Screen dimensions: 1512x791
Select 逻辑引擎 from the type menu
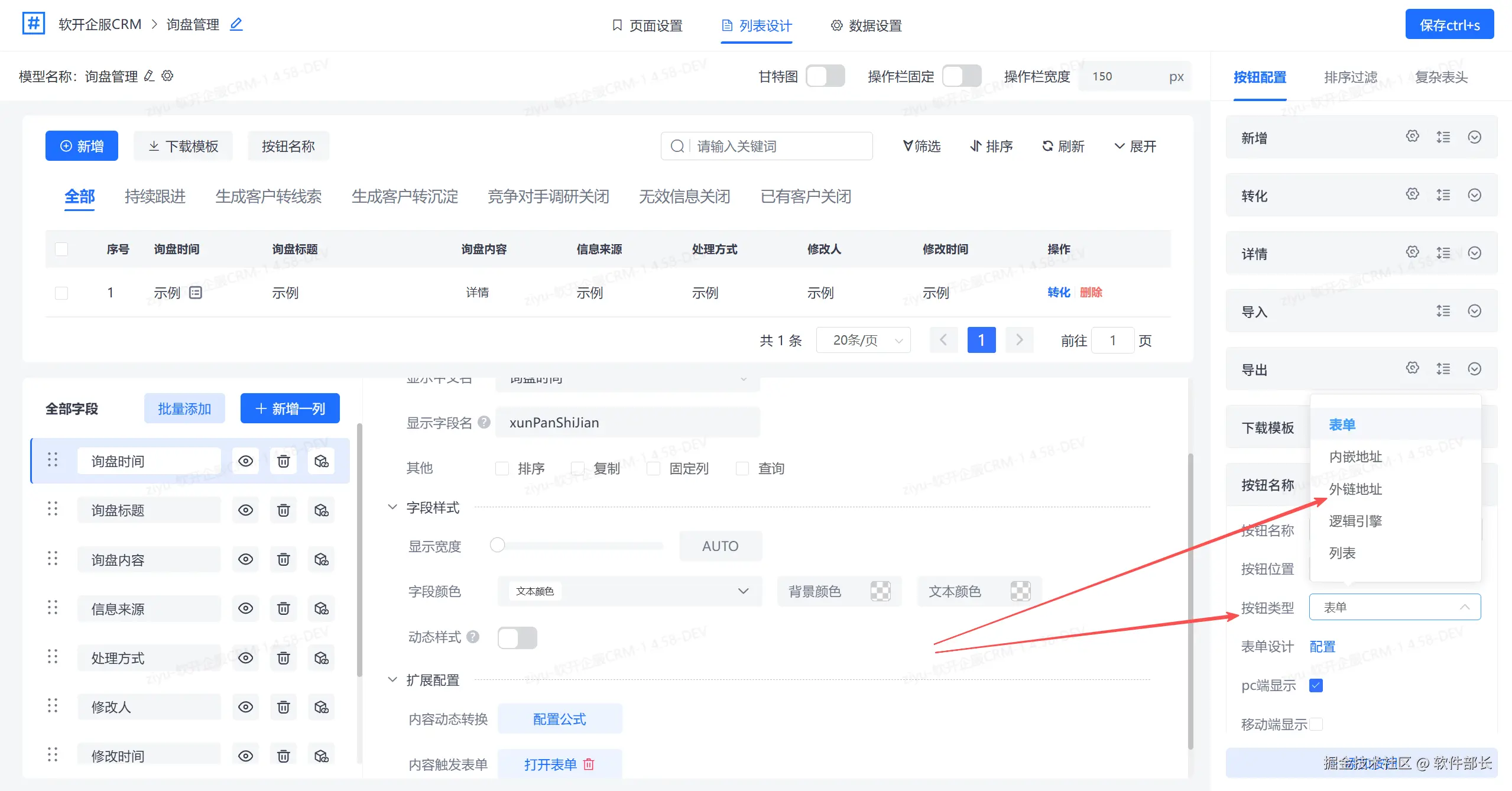pyautogui.click(x=1355, y=521)
